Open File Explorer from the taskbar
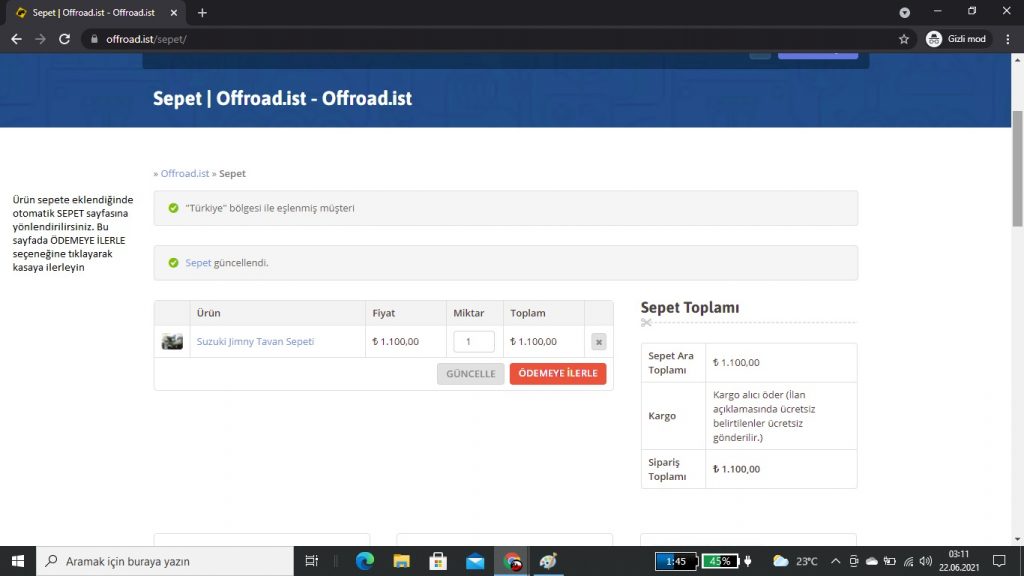Image resolution: width=1024 pixels, height=576 pixels. click(401, 561)
